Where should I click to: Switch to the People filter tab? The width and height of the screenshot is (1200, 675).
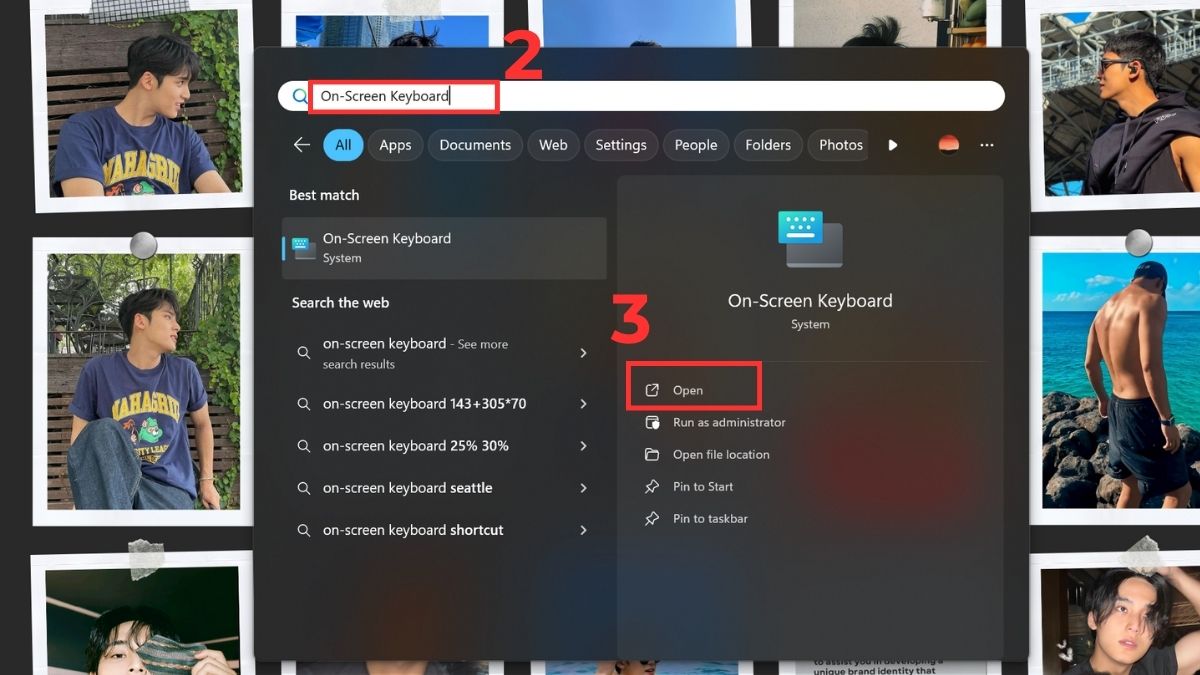[696, 145]
